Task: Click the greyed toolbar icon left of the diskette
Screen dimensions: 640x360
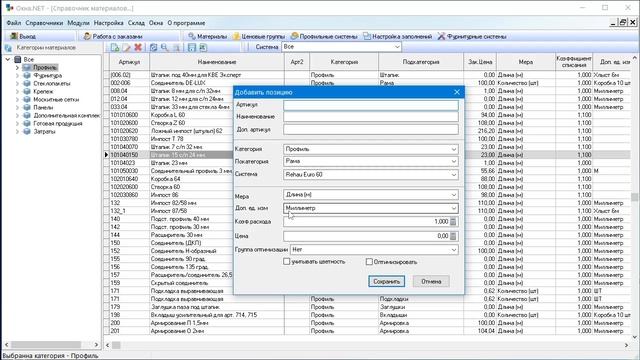Action: coord(176,47)
